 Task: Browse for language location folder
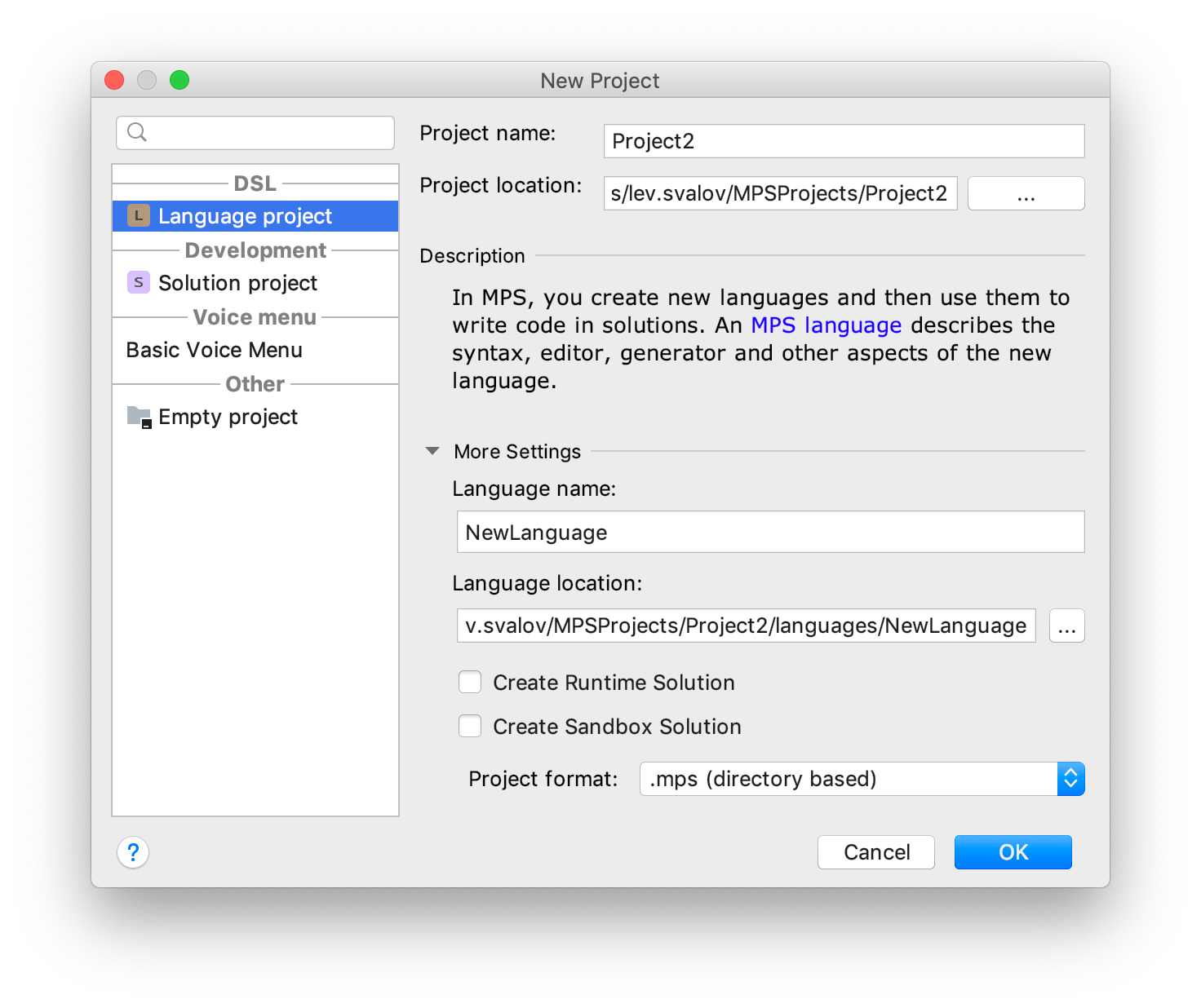(x=1066, y=626)
